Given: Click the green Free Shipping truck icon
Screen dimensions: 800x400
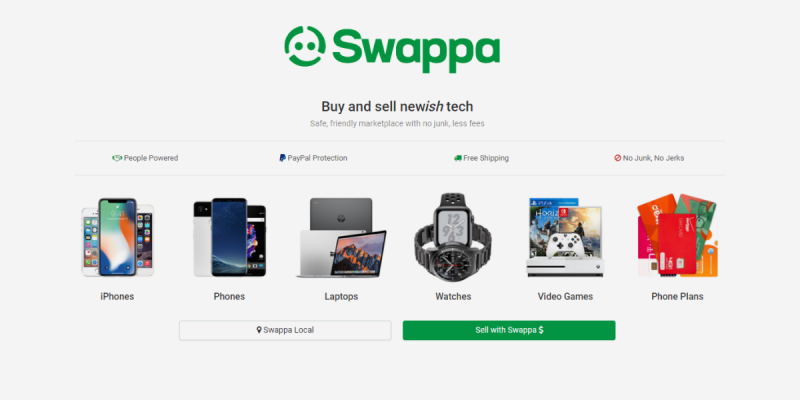Looking at the screenshot, I should click(x=458, y=158).
